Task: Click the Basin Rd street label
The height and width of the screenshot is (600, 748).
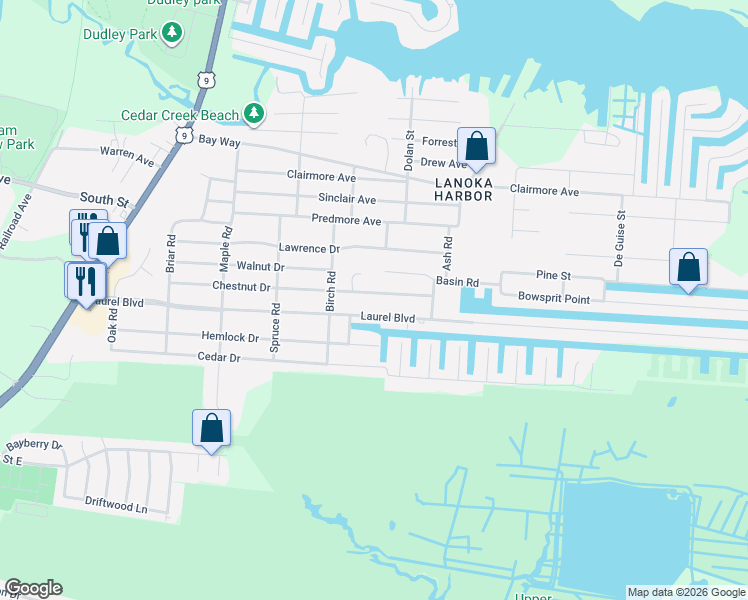Action: pyautogui.click(x=457, y=282)
